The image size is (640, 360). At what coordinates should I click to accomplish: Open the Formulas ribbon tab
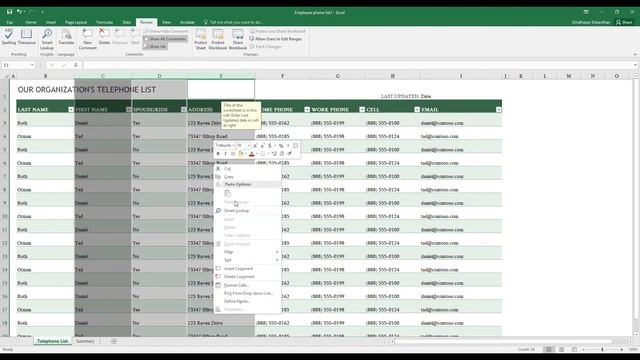pos(105,22)
